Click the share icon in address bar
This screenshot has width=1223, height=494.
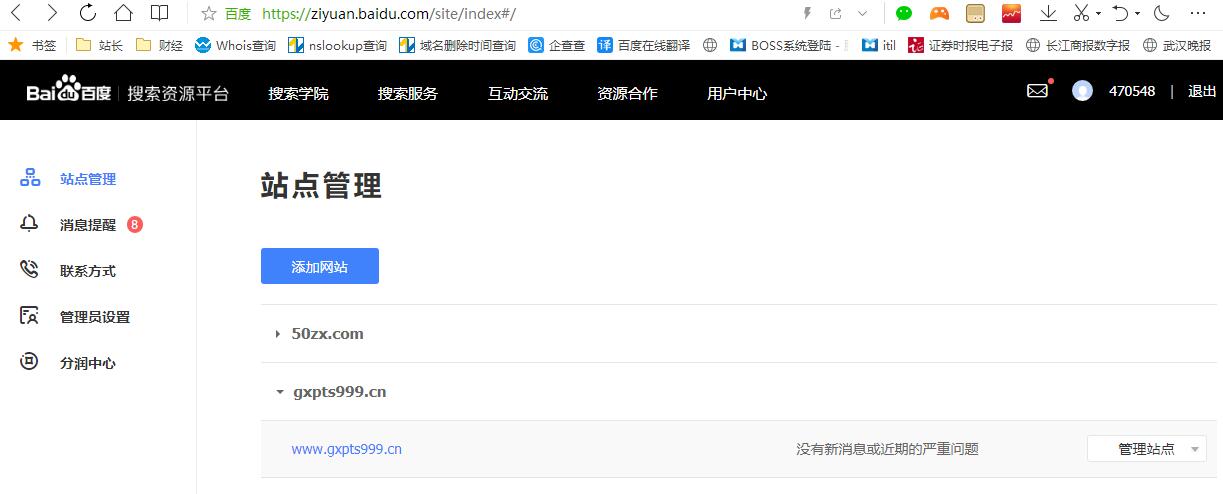click(x=835, y=13)
